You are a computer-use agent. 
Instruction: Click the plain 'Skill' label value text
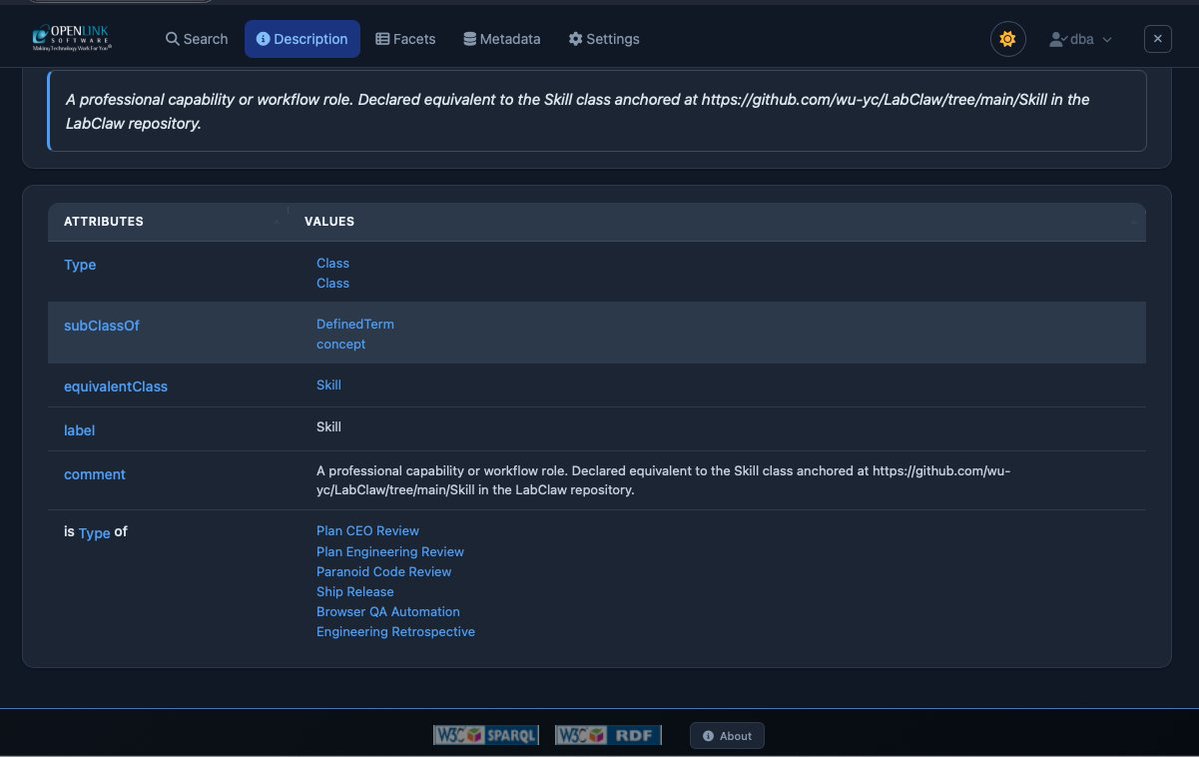(x=329, y=427)
